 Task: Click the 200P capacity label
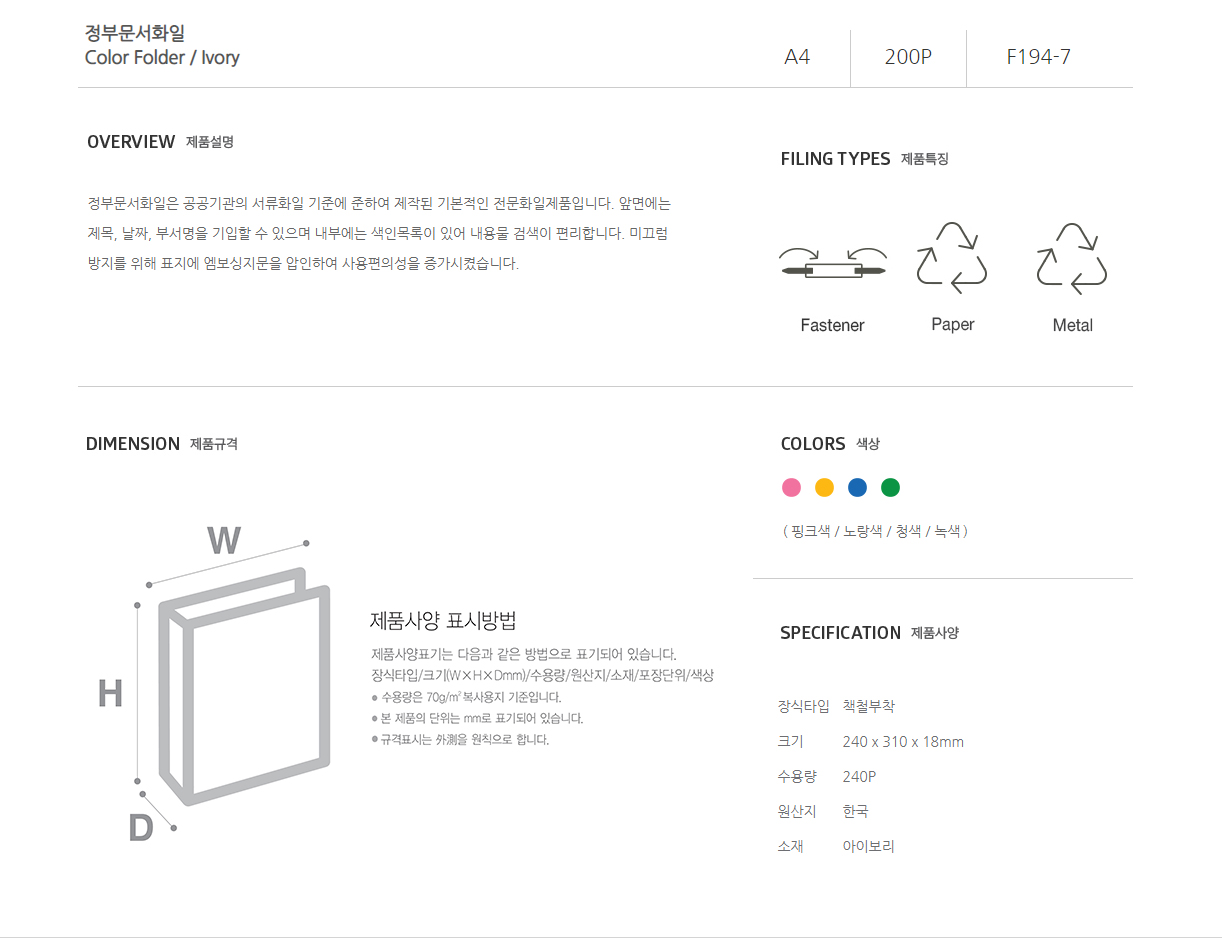[908, 57]
